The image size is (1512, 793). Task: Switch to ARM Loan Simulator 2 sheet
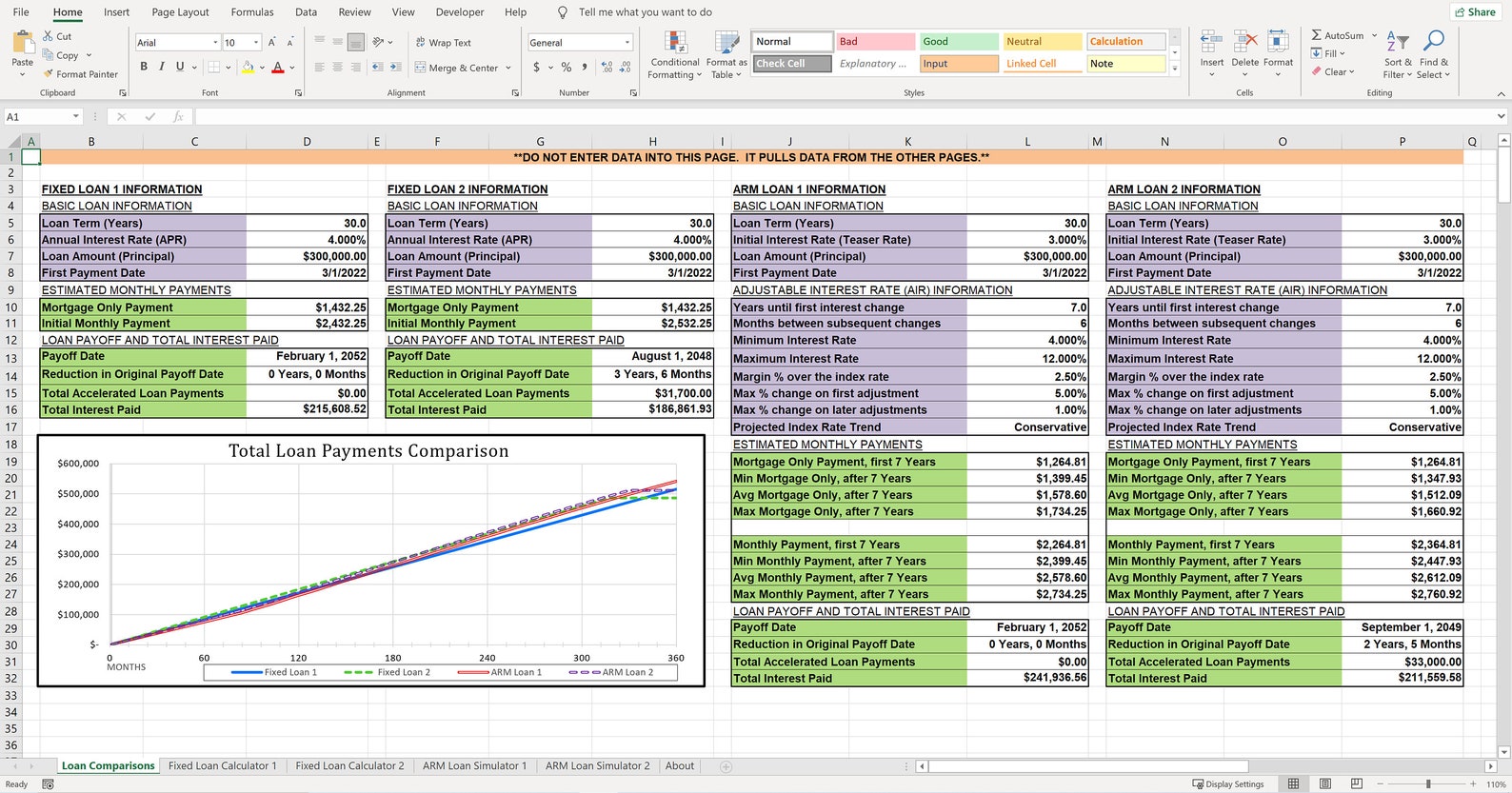pos(598,765)
